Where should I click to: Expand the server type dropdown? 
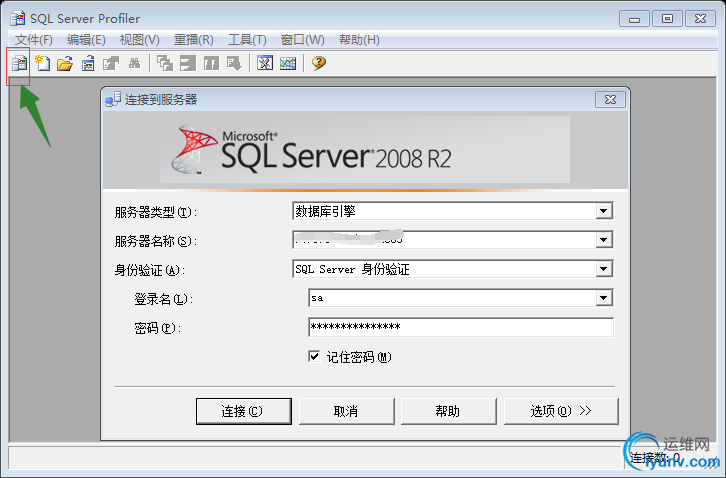click(x=603, y=211)
